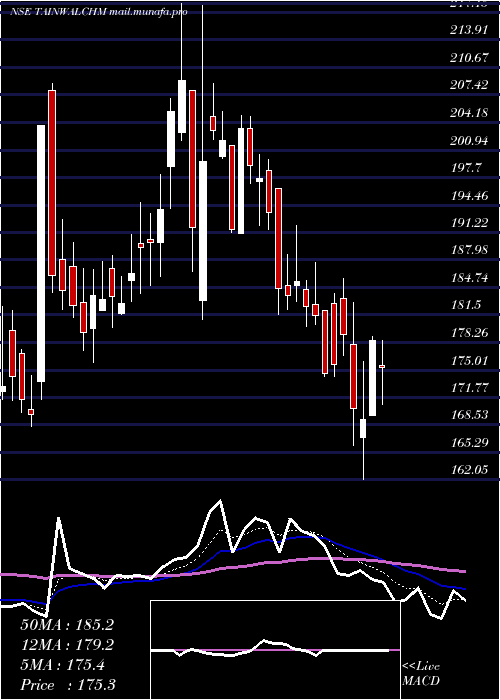The width and height of the screenshot is (500, 700).
Task: Click the 194.46 price axis label
Action: click(x=469, y=195)
